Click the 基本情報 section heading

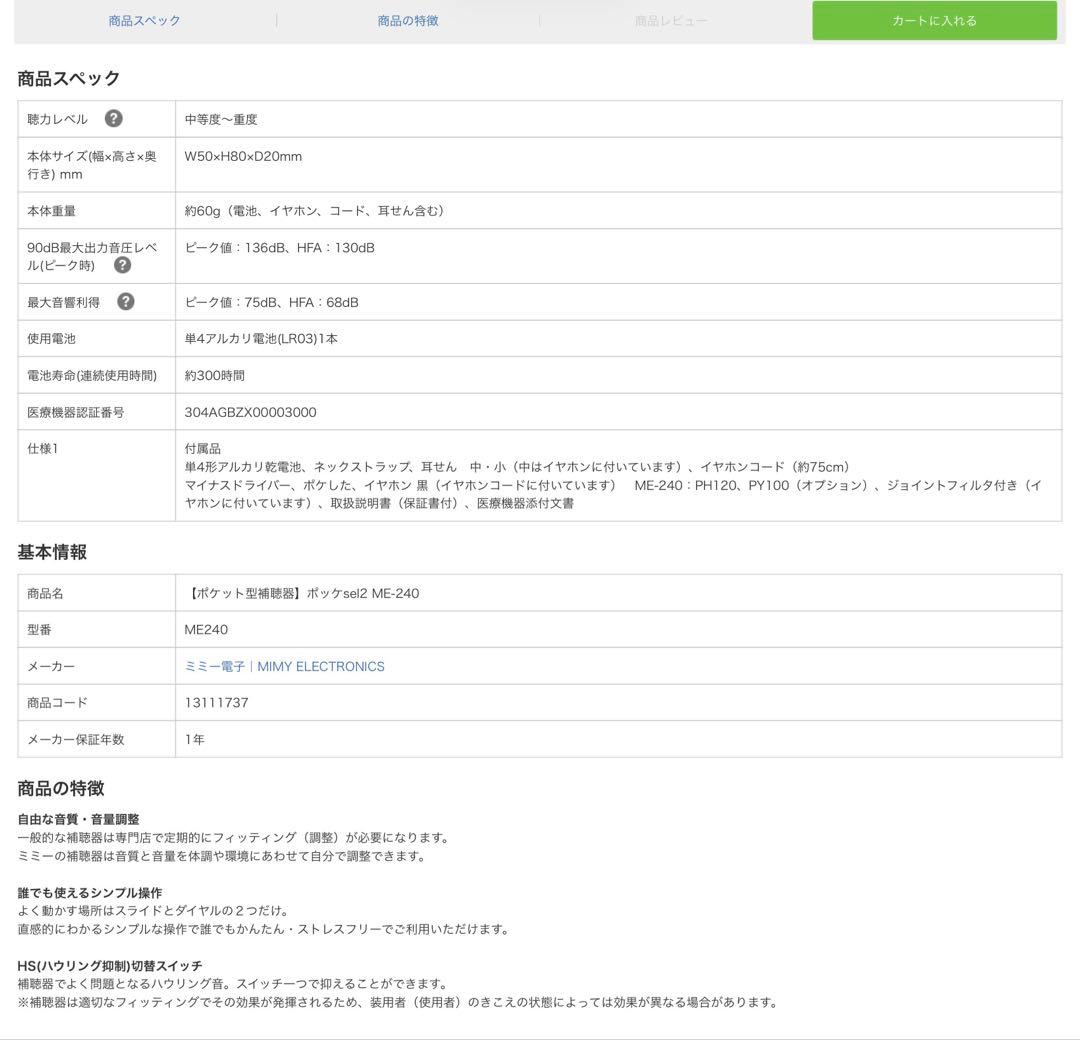[52, 552]
